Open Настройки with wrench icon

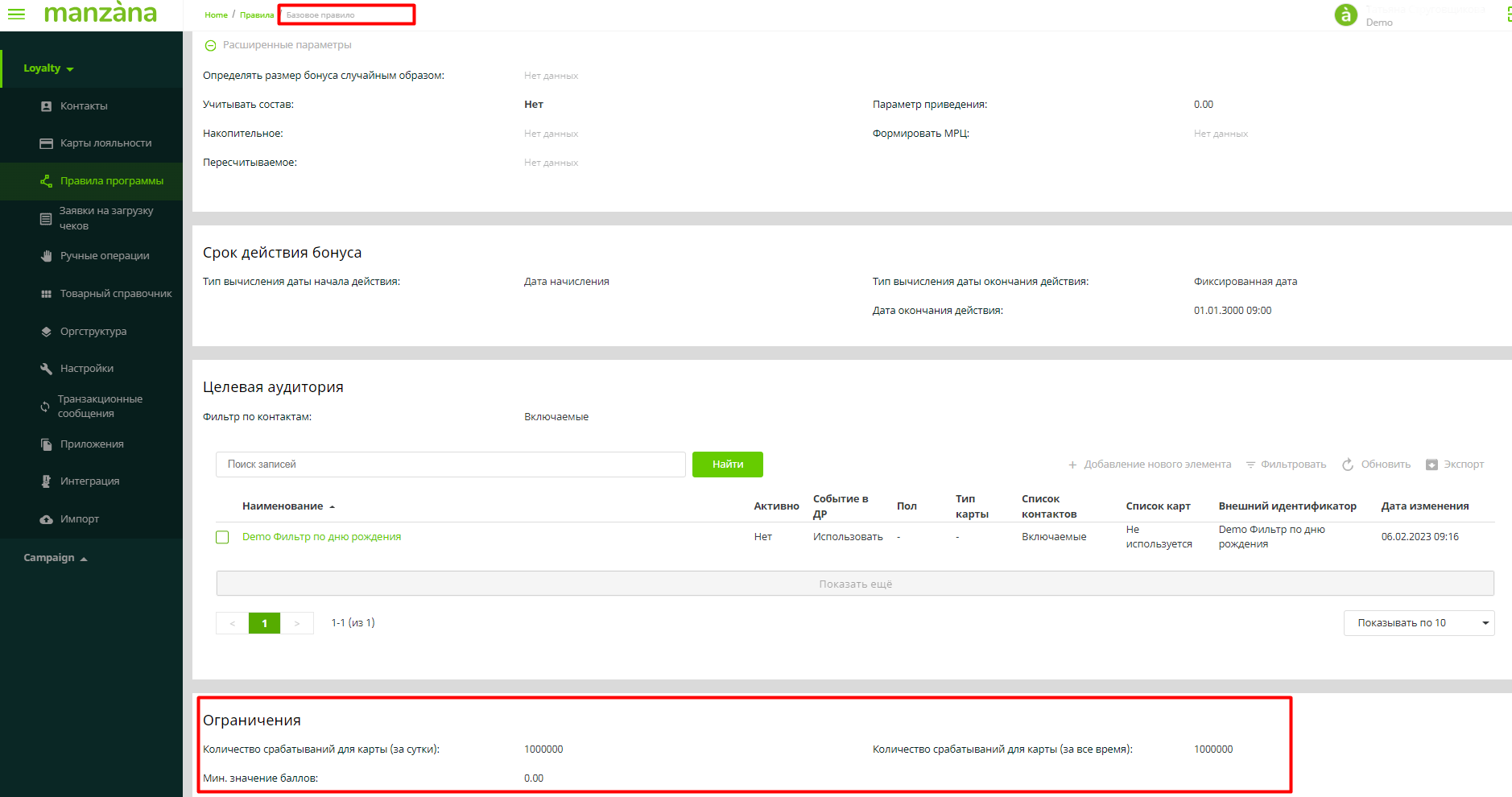86,369
